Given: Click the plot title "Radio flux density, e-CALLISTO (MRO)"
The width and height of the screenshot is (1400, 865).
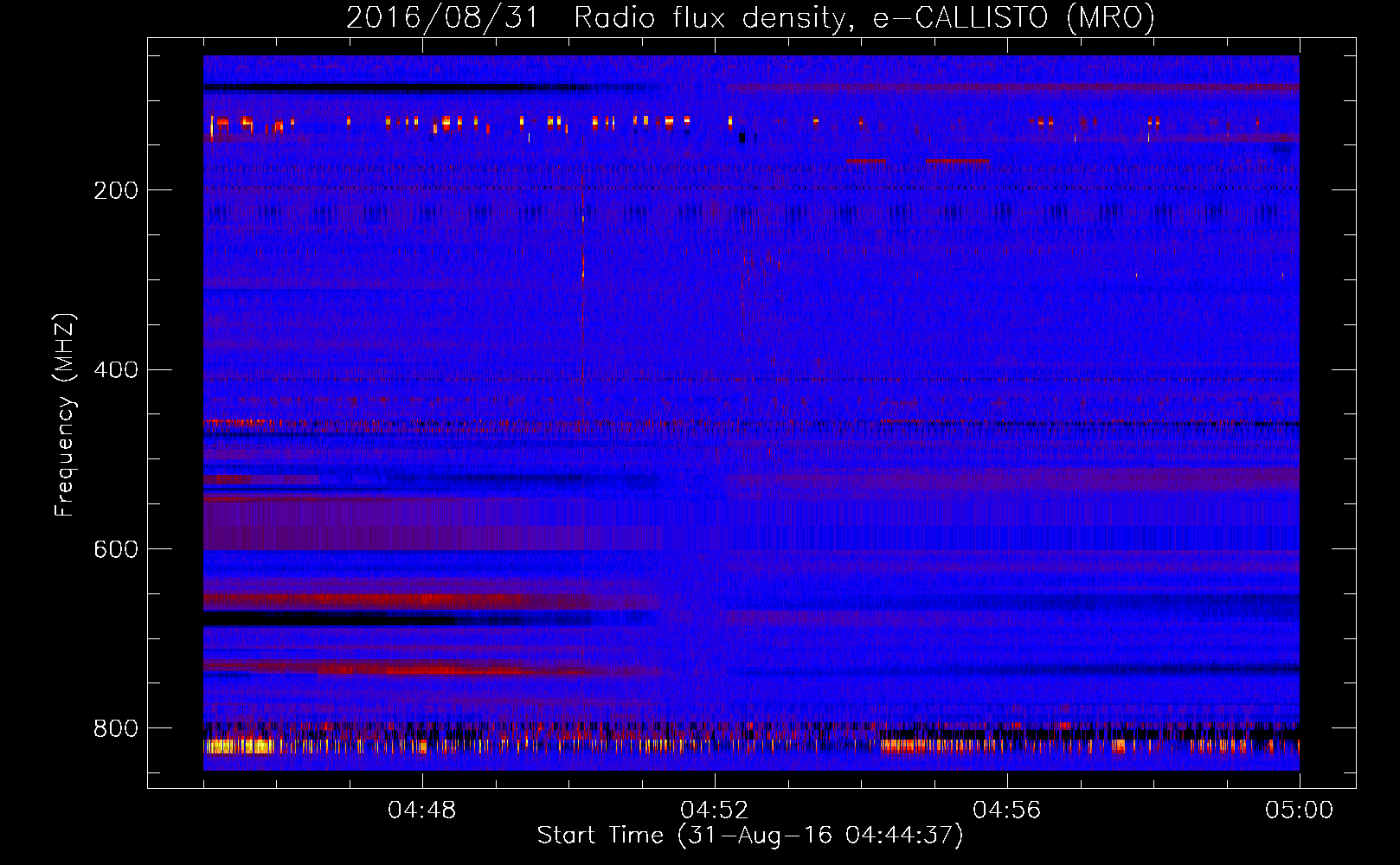Looking at the screenshot, I should click(x=864, y=17).
